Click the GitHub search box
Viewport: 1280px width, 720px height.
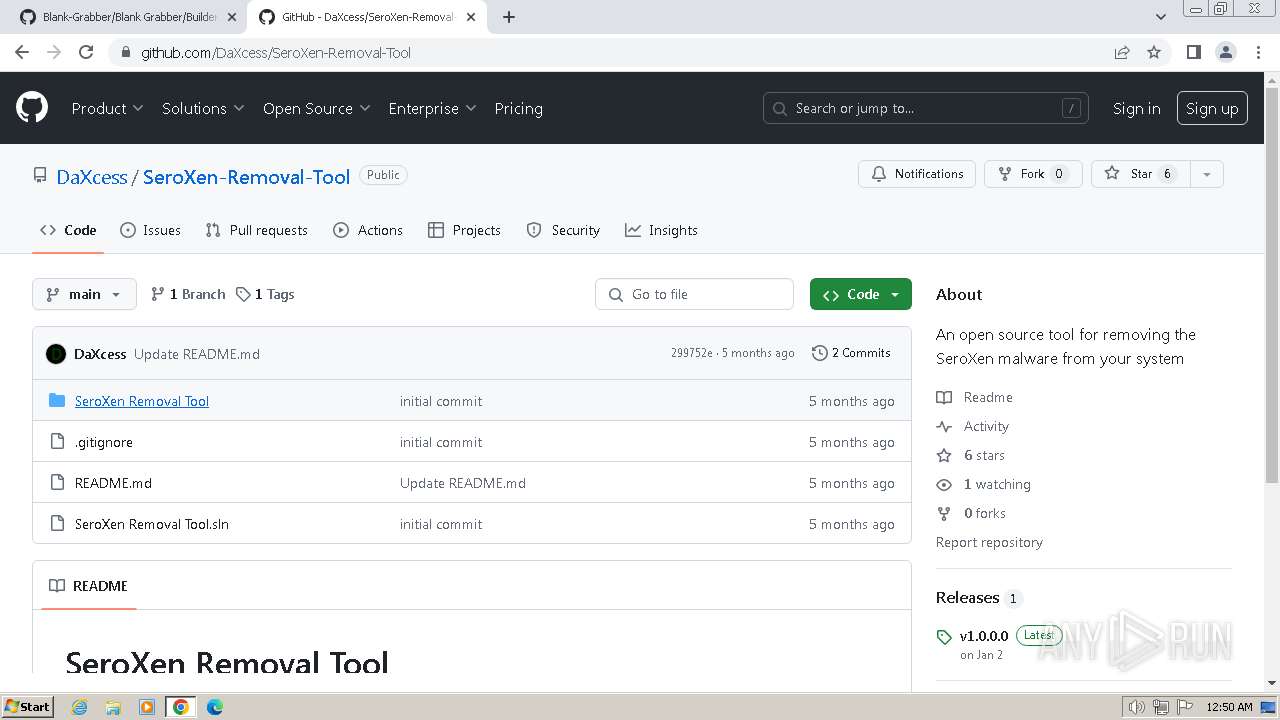coord(926,108)
